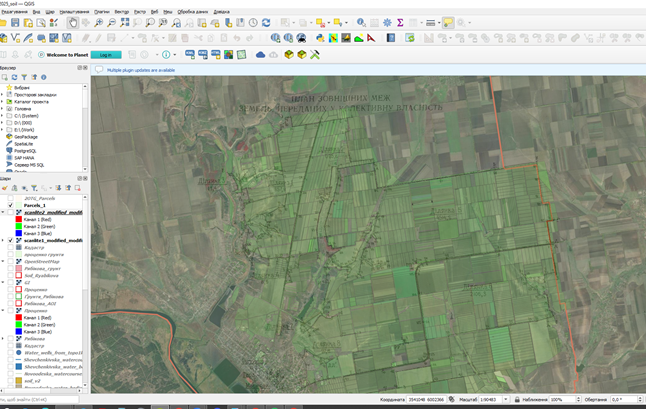Click the Refresh map icon
The width and height of the screenshot is (646, 409).
point(266,22)
